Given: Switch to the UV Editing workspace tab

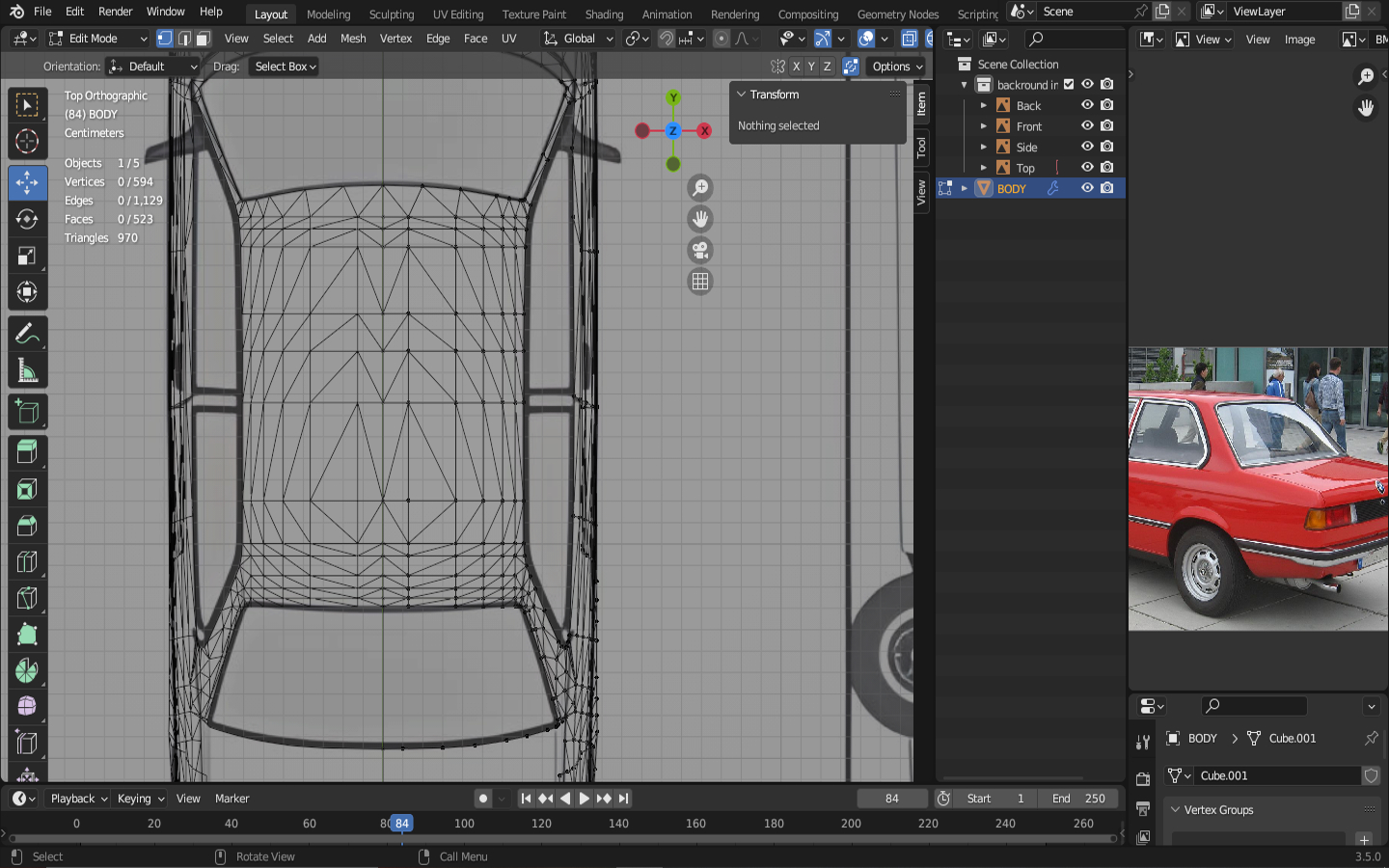Looking at the screenshot, I should pos(457,14).
